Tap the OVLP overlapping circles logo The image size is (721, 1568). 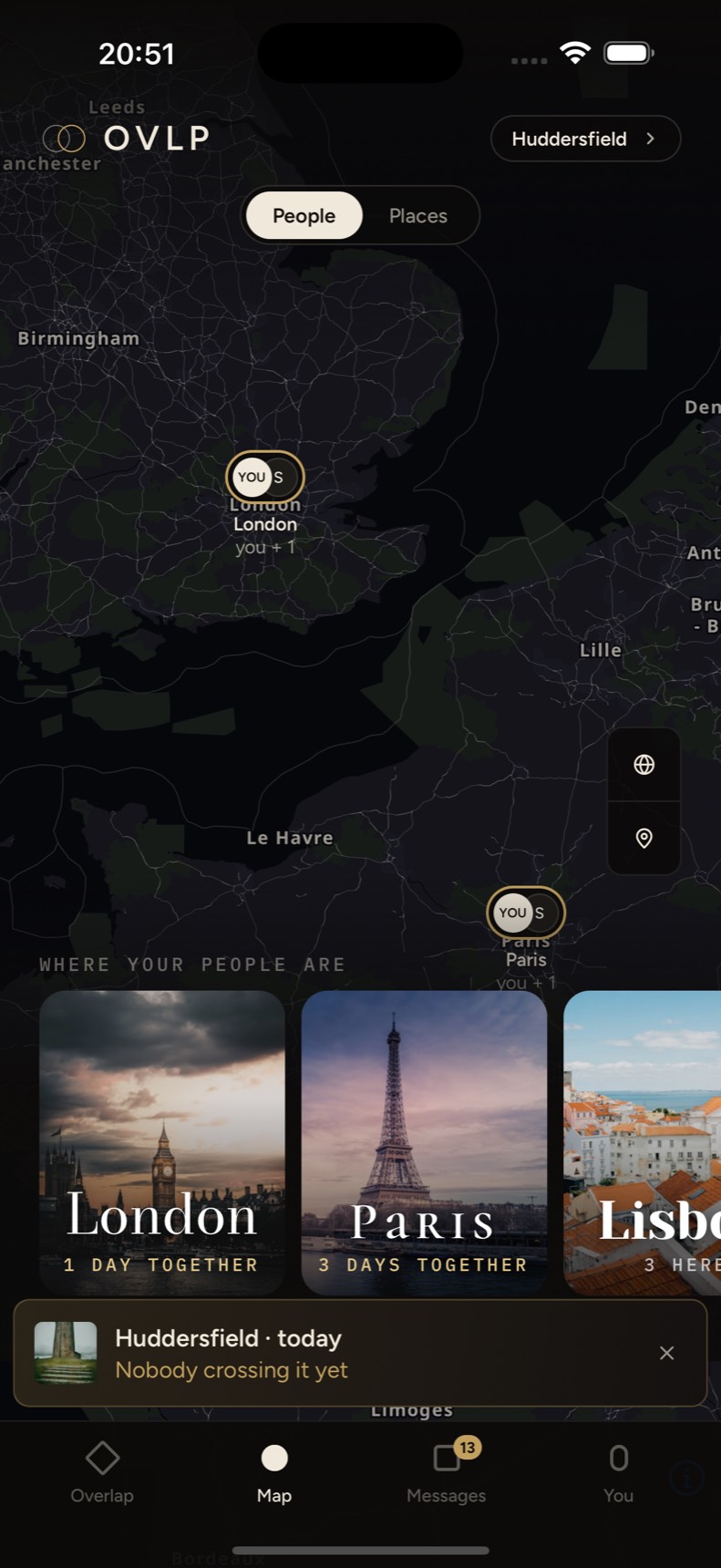pos(64,139)
